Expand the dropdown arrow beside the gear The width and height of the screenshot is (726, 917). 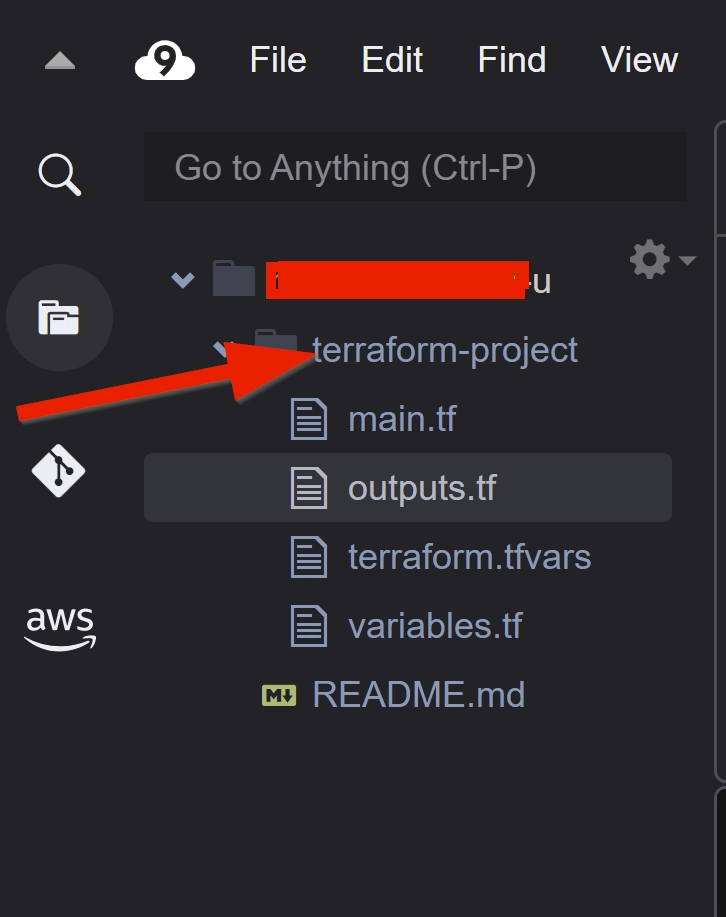pos(687,260)
